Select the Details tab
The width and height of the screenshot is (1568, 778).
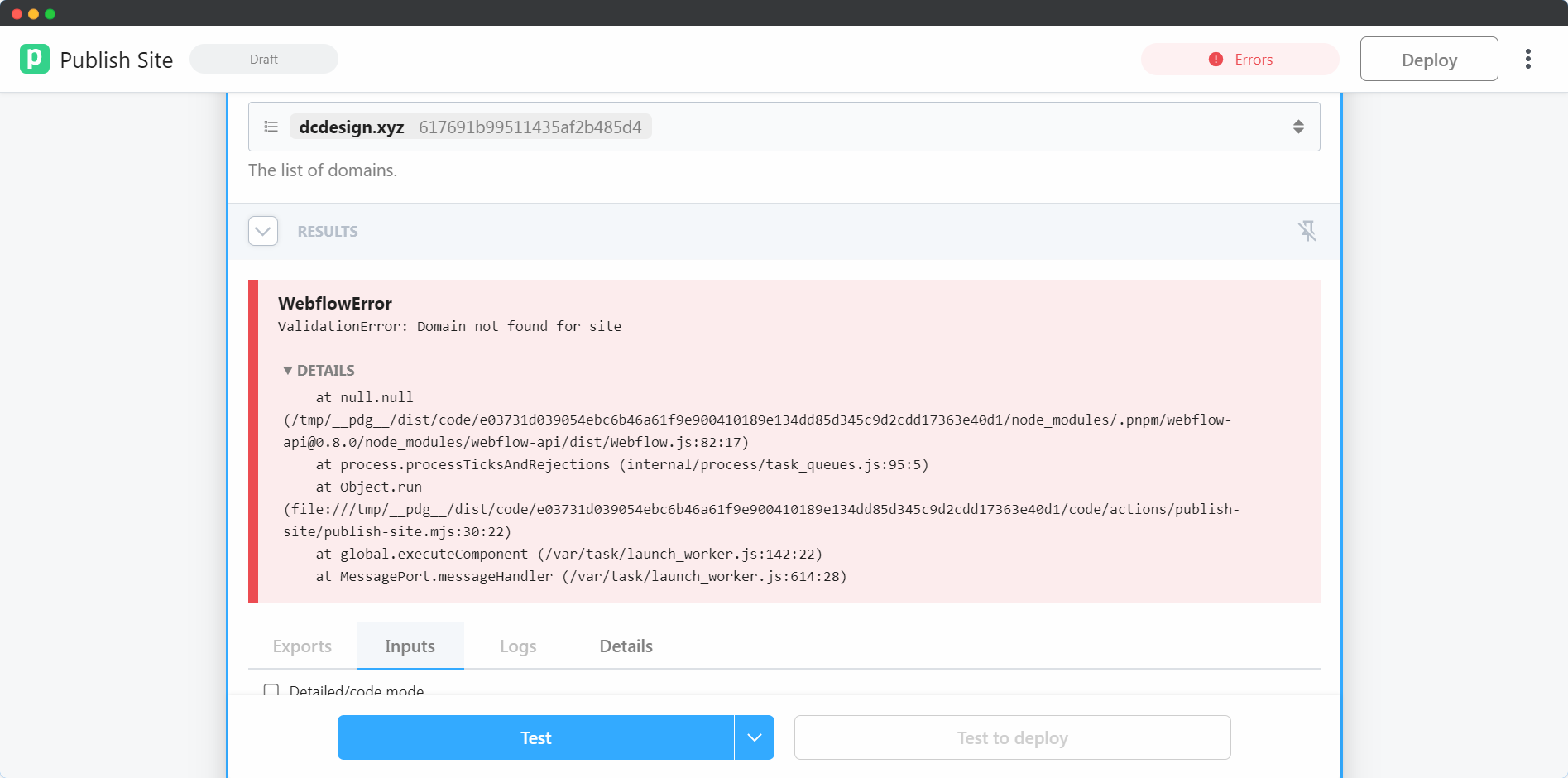[x=625, y=646]
